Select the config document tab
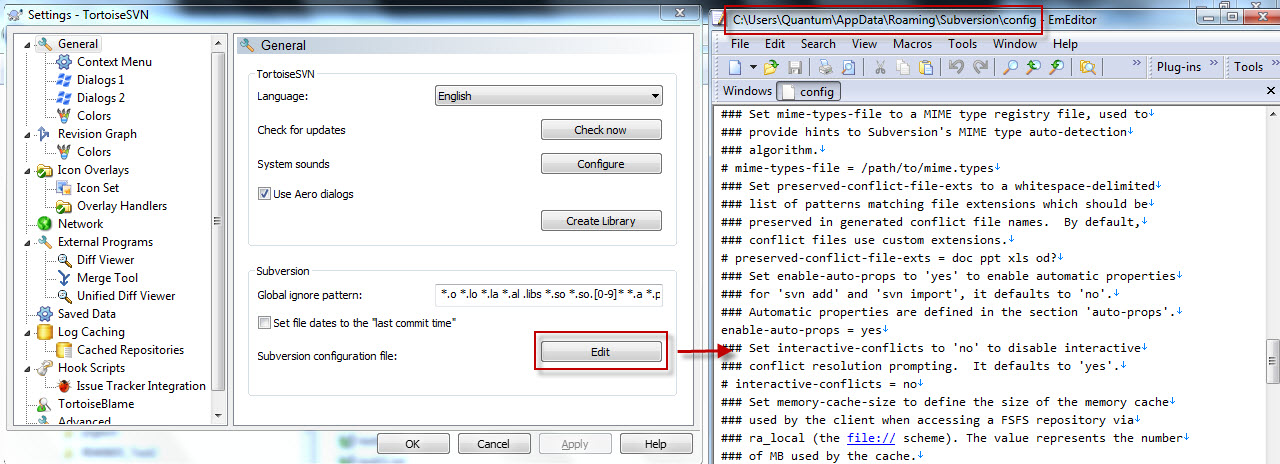1280x464 pixels. coord(809,91)
